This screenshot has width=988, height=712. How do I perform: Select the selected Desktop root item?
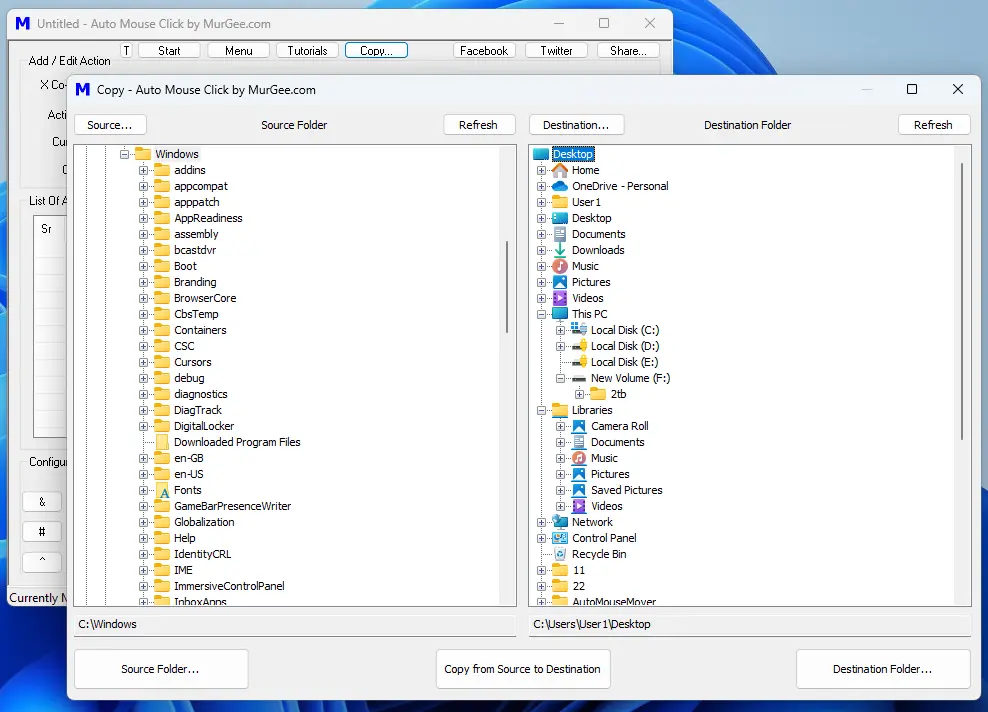click(573, 154)
